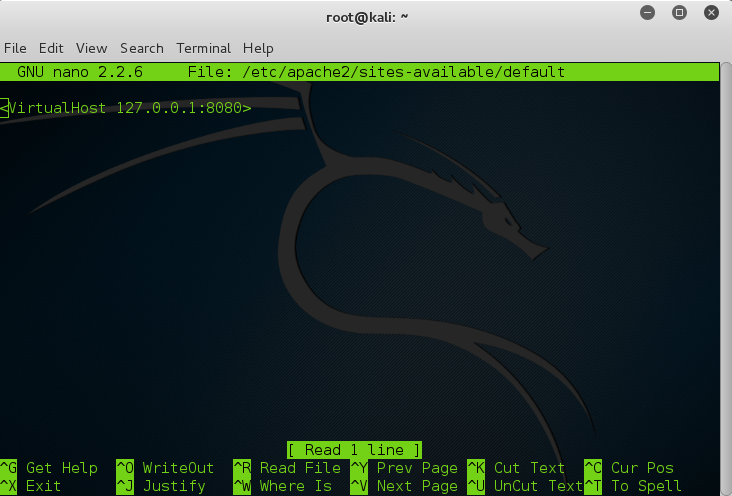Click the 'Read 1 line' status message

tap(354, 450)
